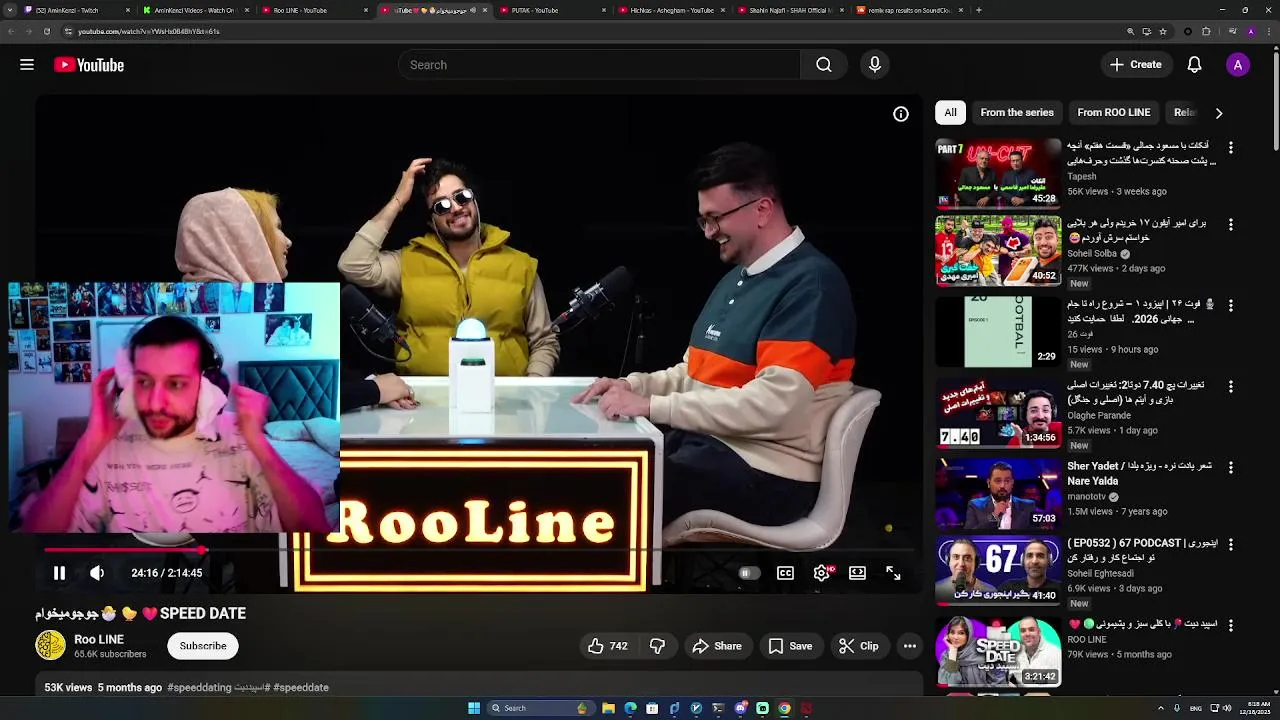The width and height of the screenshot is (1280, 720).
Task: Create a clip of the video
Action: (858, 646)
